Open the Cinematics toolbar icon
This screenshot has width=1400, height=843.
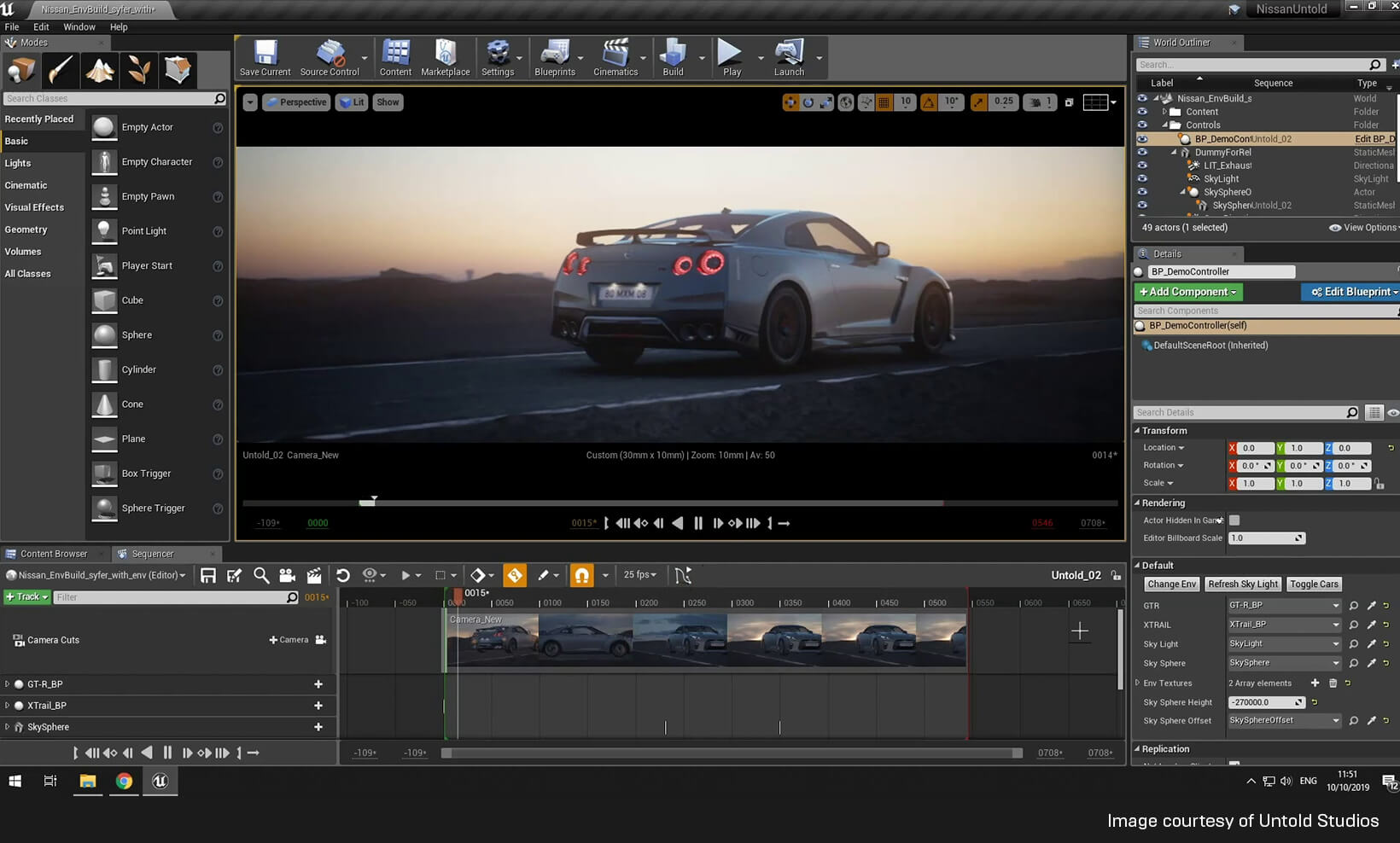coord(614,56)
